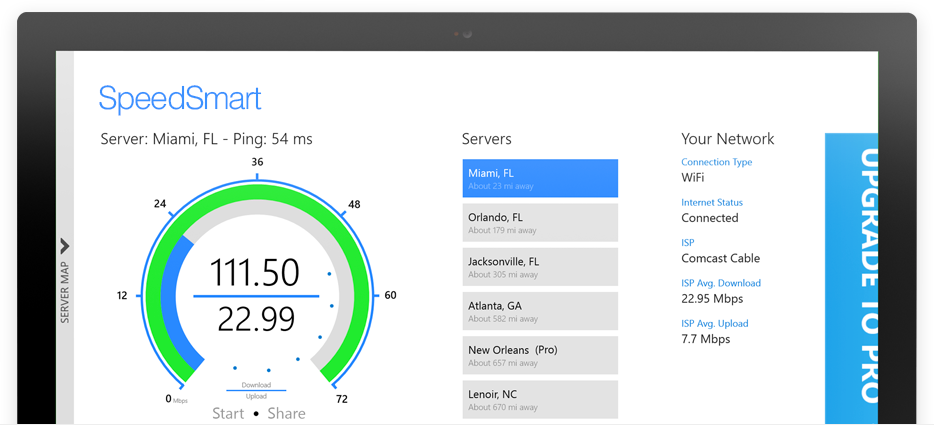Click the Connected status value
Screen dimensions: 934x425
[710, 218]
